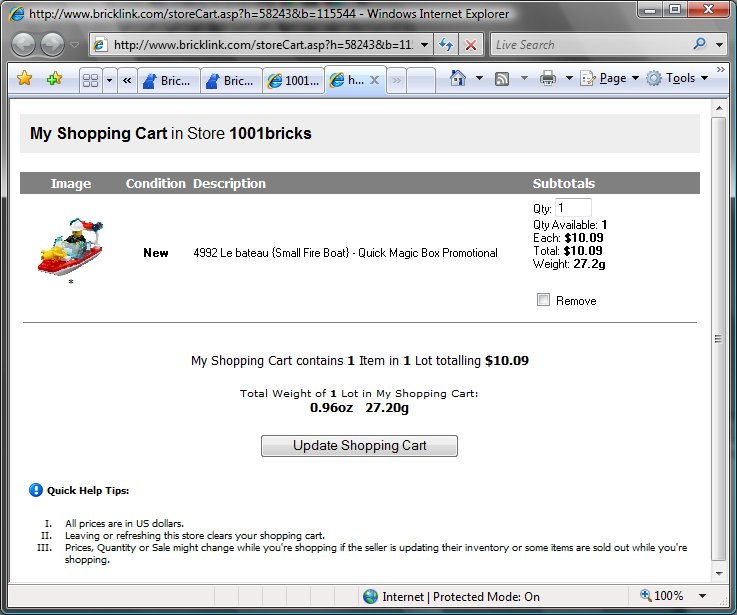This screenshot has width=737, height=615.
Task: Expand the command bar overflow chevron
Action: point(721,70)
